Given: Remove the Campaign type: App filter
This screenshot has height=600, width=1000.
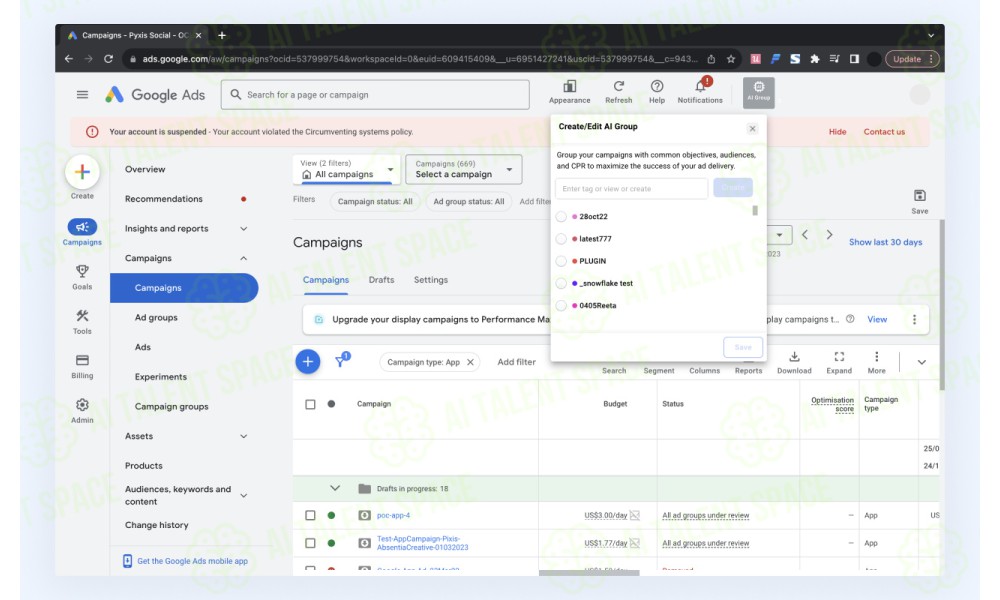Looking at the screenshot, I should click(x=470, y=362).
